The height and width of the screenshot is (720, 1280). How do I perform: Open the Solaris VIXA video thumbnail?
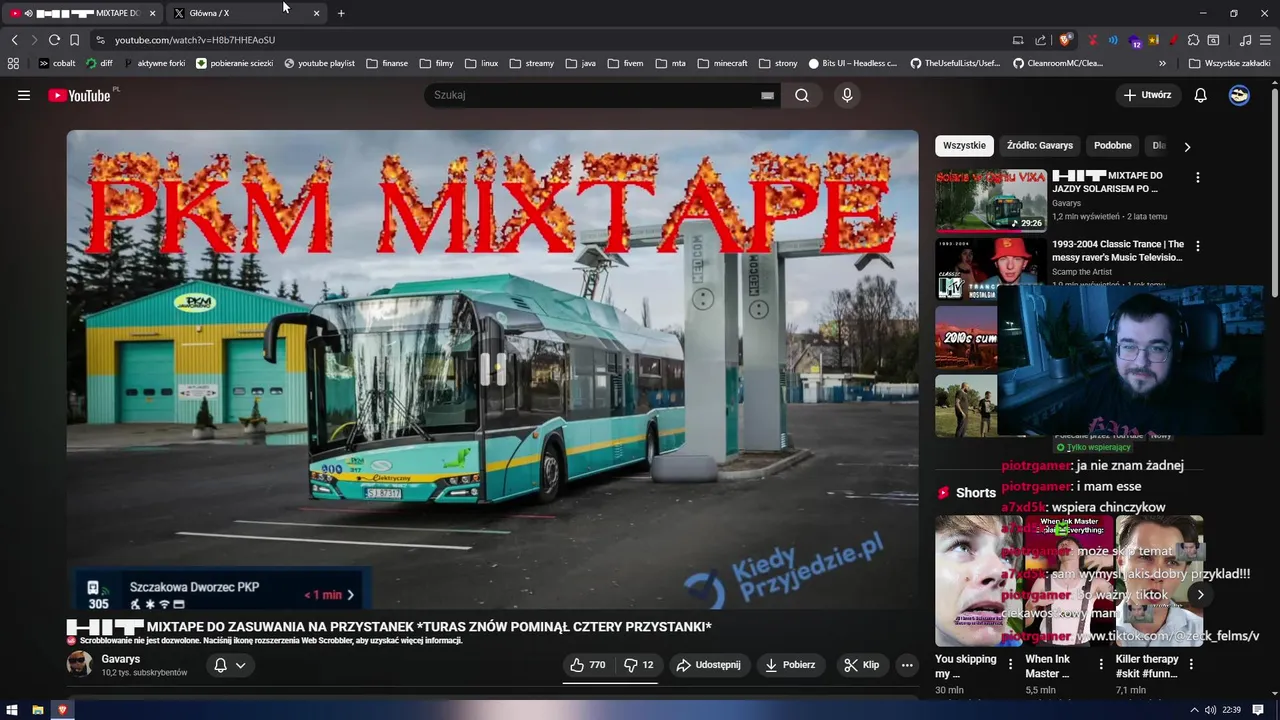click(991, 201)
